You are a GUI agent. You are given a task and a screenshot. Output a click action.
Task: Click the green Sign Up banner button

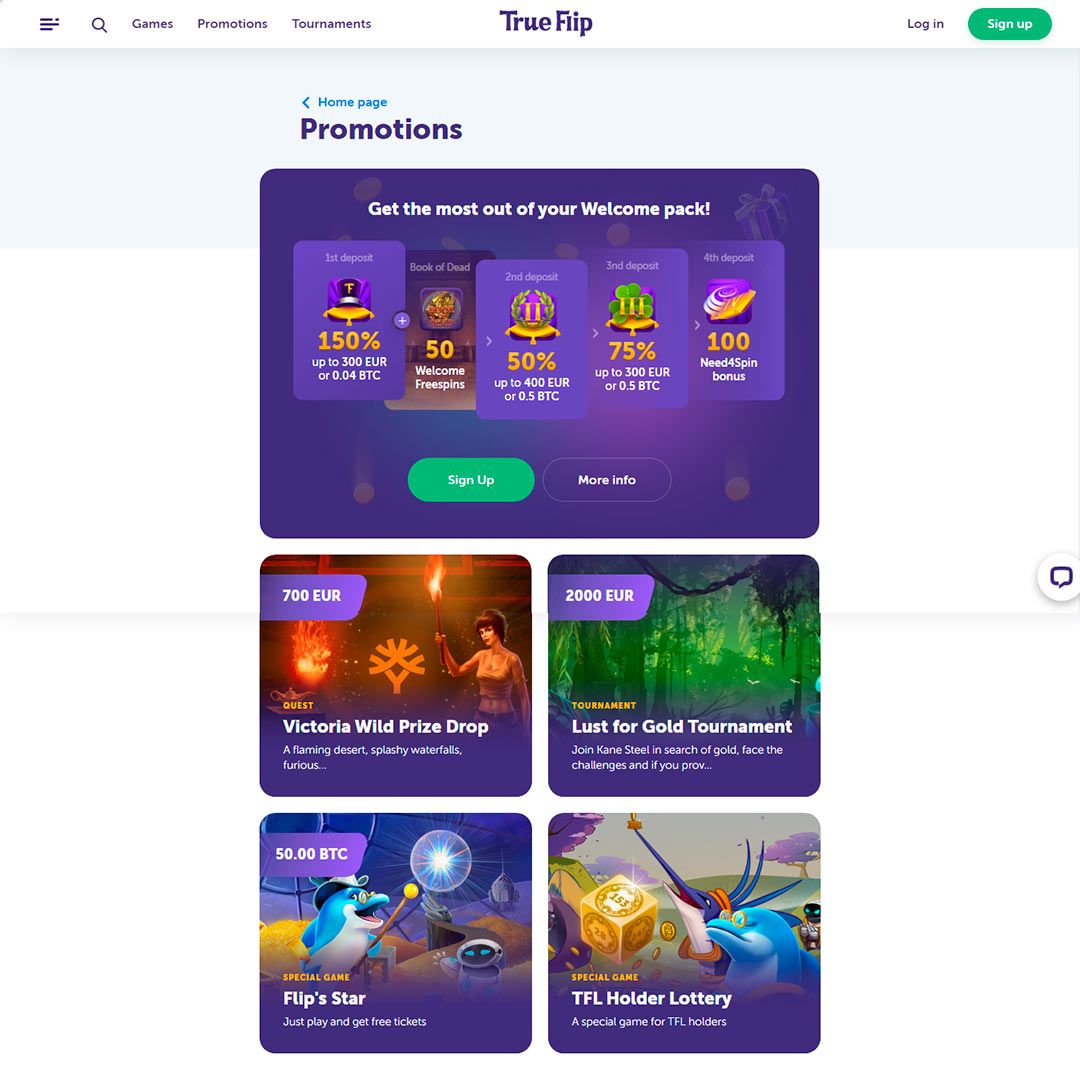(471, 480)
